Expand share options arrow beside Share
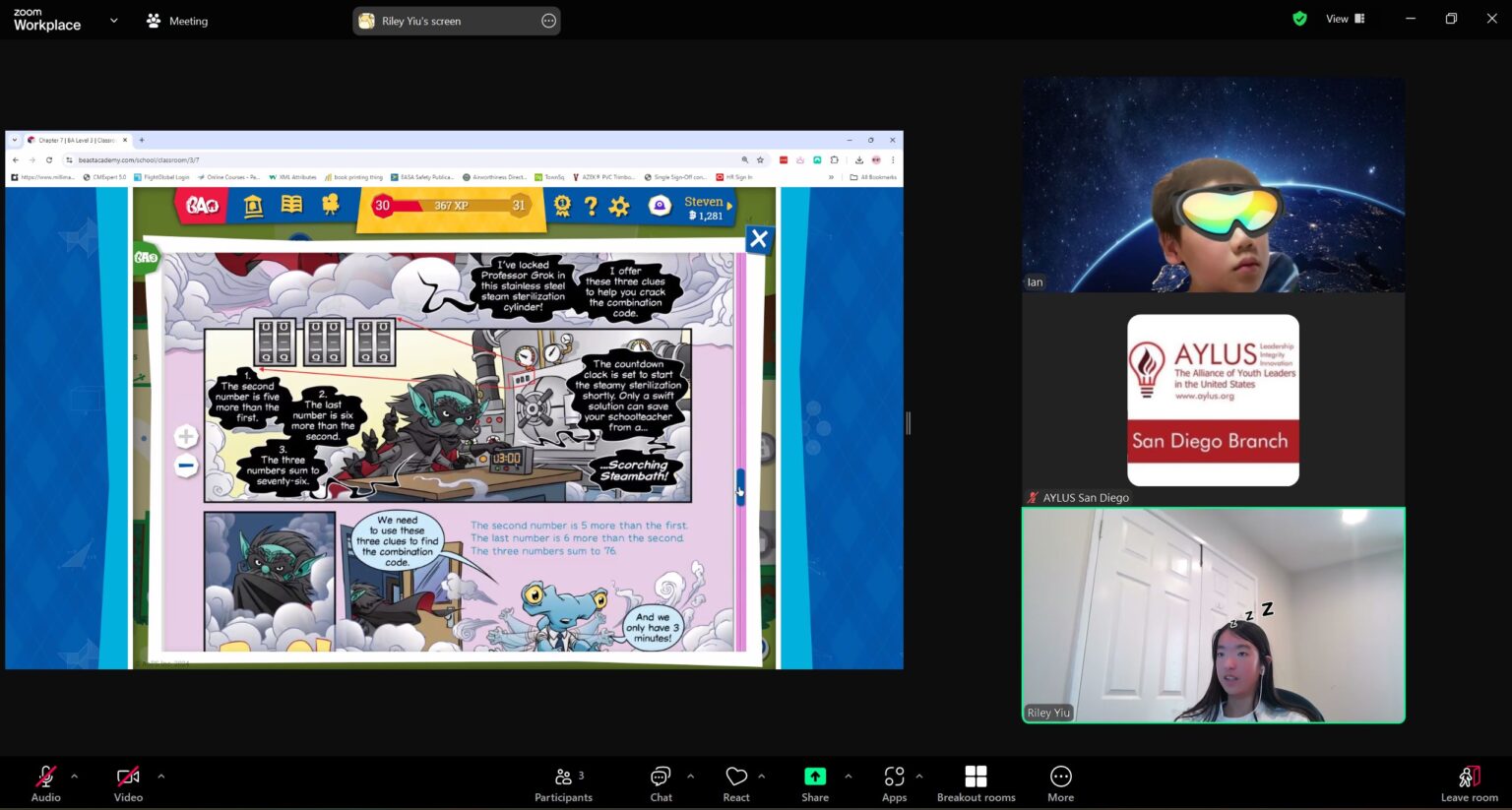This screenshot has width=1512, height=810. (848, 776)
